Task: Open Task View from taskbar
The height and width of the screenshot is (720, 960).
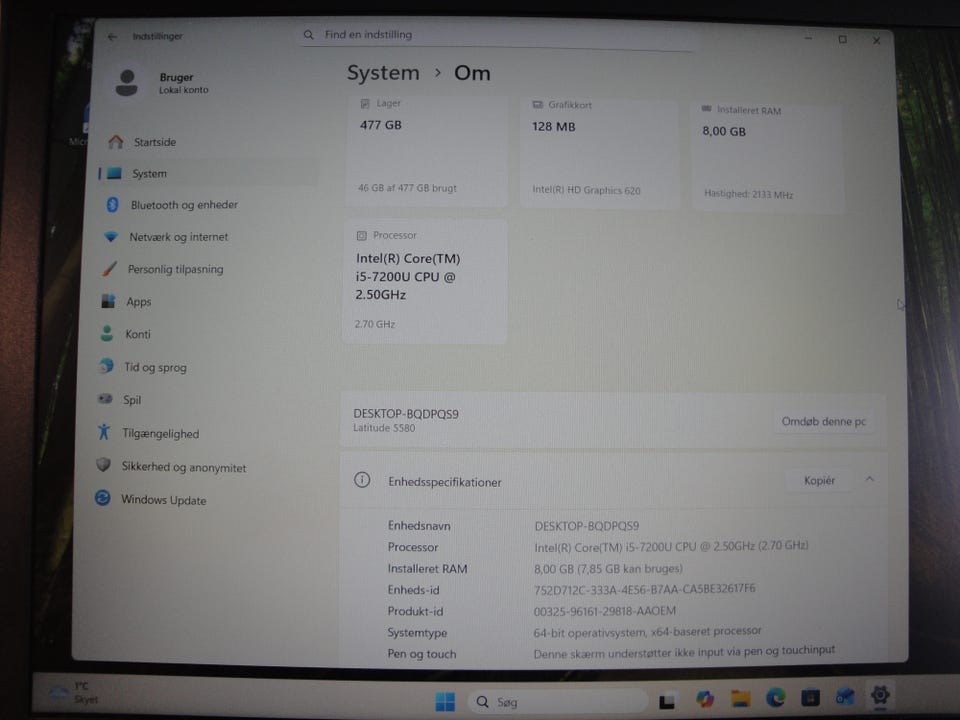Action: point(667,702)
